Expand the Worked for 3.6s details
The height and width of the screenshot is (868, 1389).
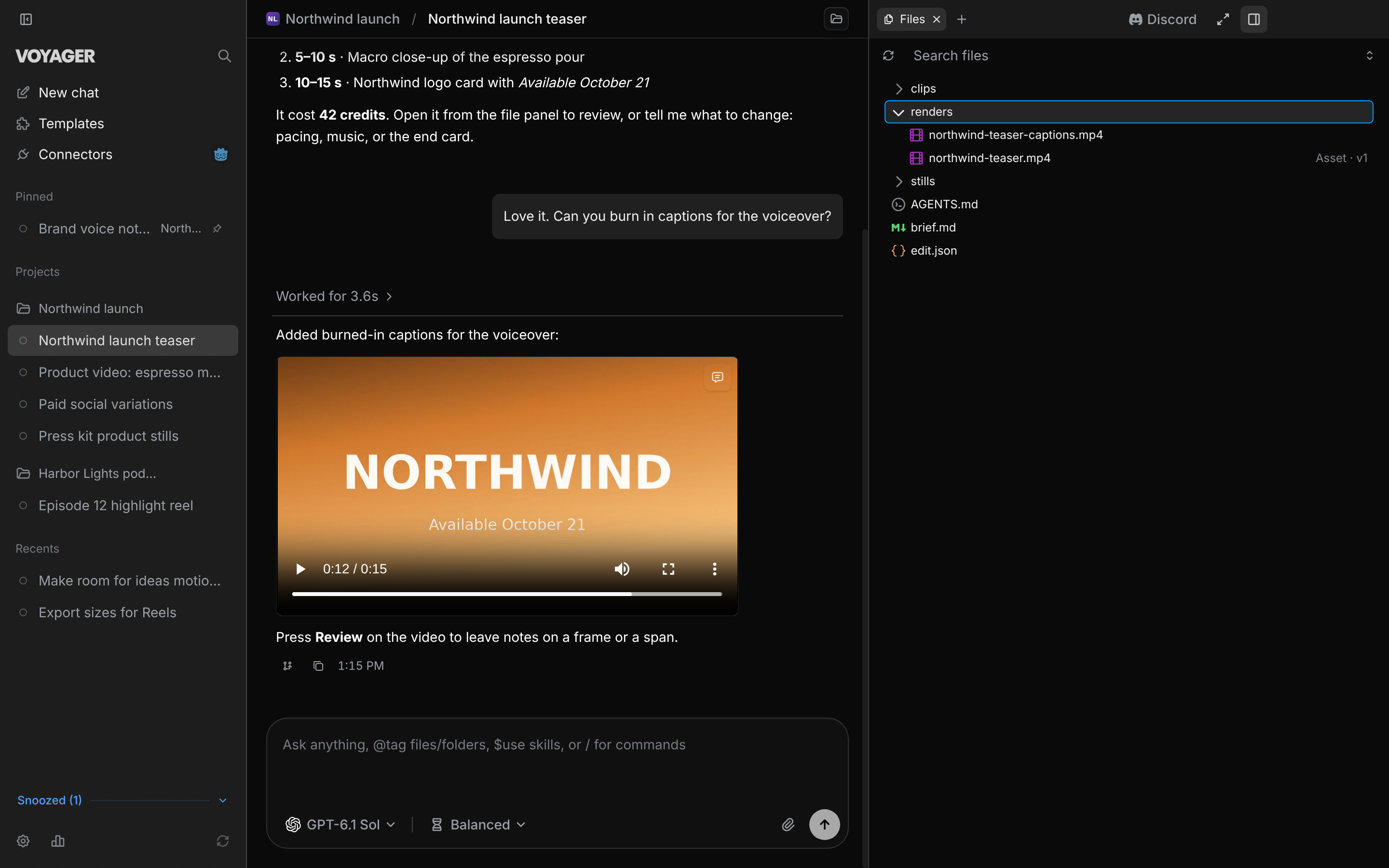tap(334, 296)
